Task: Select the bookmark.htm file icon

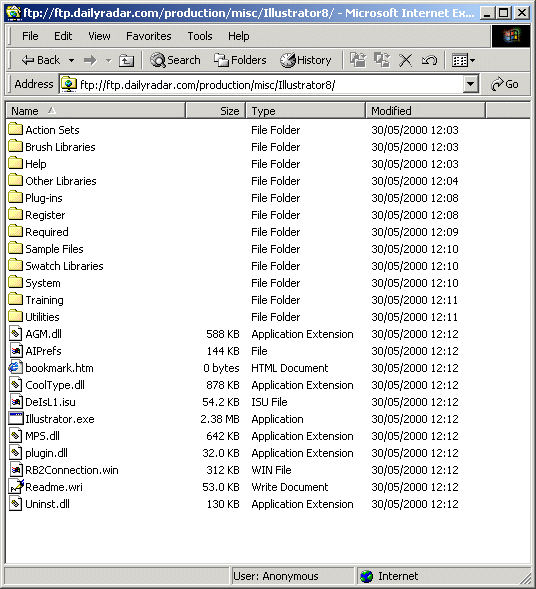Action: [15, 368]
